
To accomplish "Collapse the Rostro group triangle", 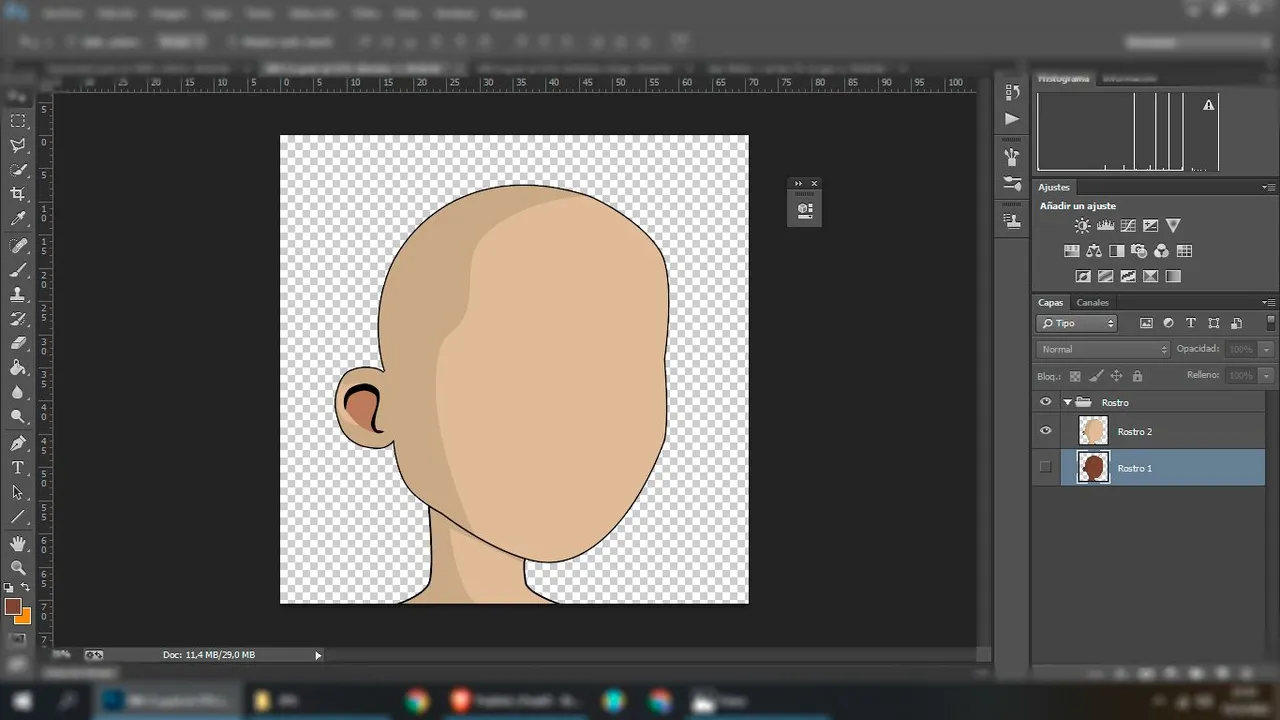I will click(x=1068, y=402).
